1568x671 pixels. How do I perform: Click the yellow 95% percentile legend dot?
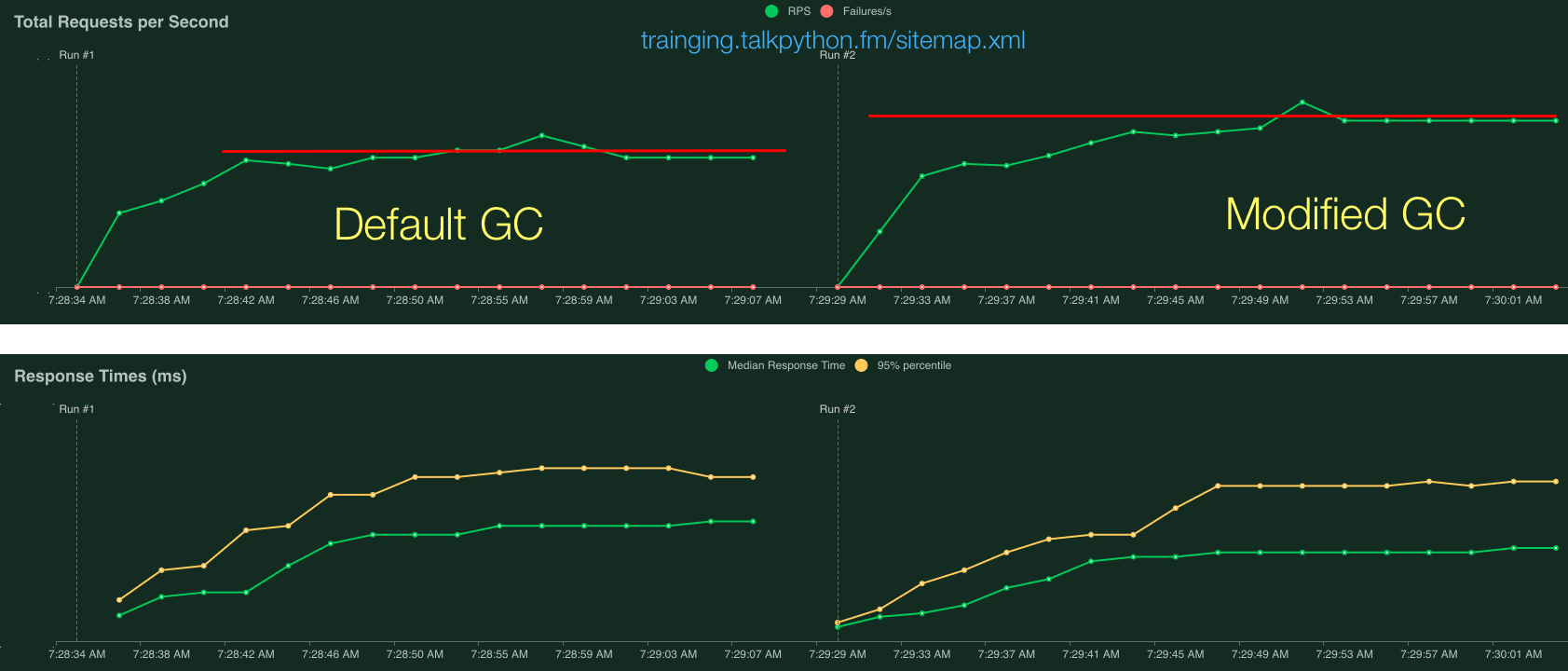tap(861, 365)
